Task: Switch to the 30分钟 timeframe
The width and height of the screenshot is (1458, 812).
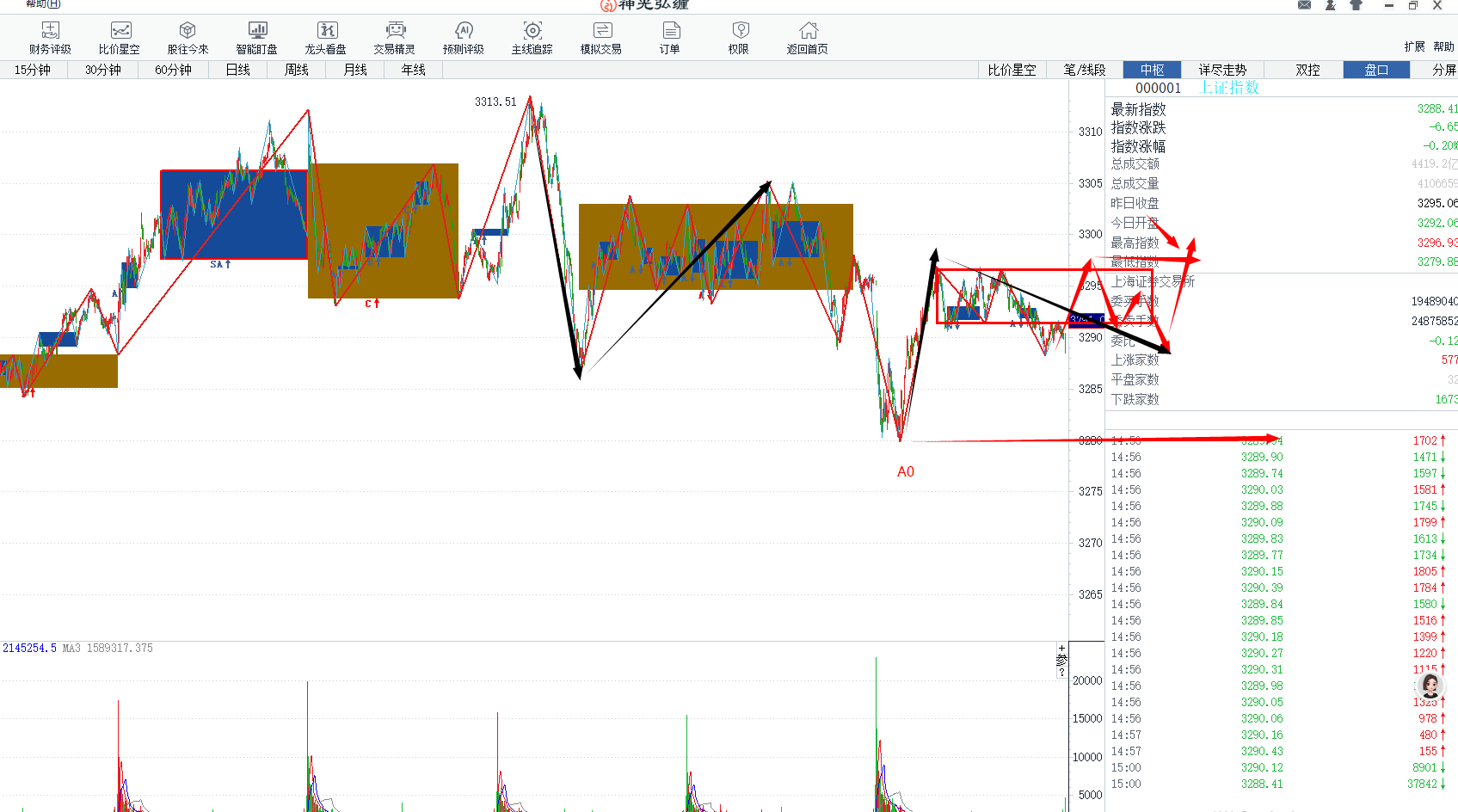Action: [x=103, y=70]
